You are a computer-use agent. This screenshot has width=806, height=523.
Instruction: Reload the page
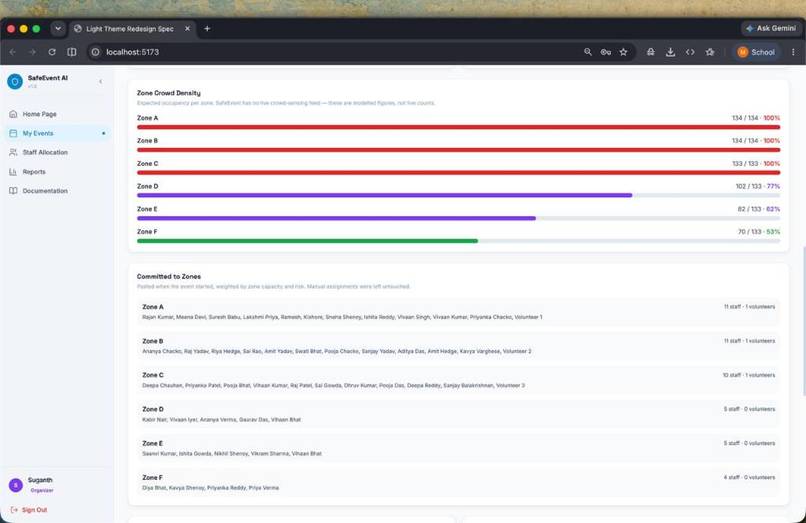(52, 52)
